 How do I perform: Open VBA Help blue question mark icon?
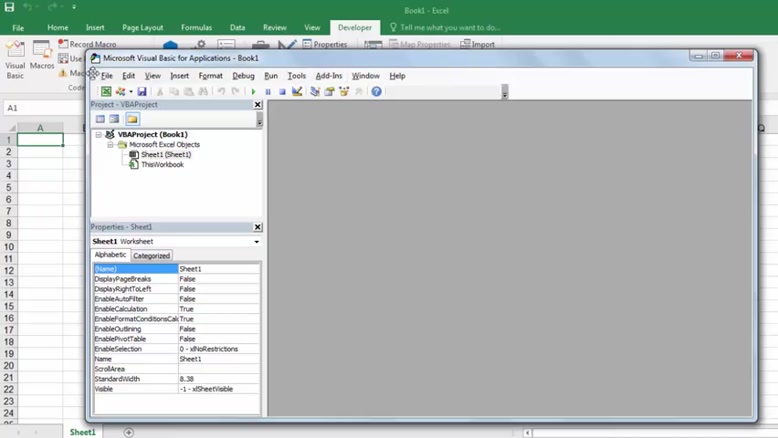pos(376,91)
